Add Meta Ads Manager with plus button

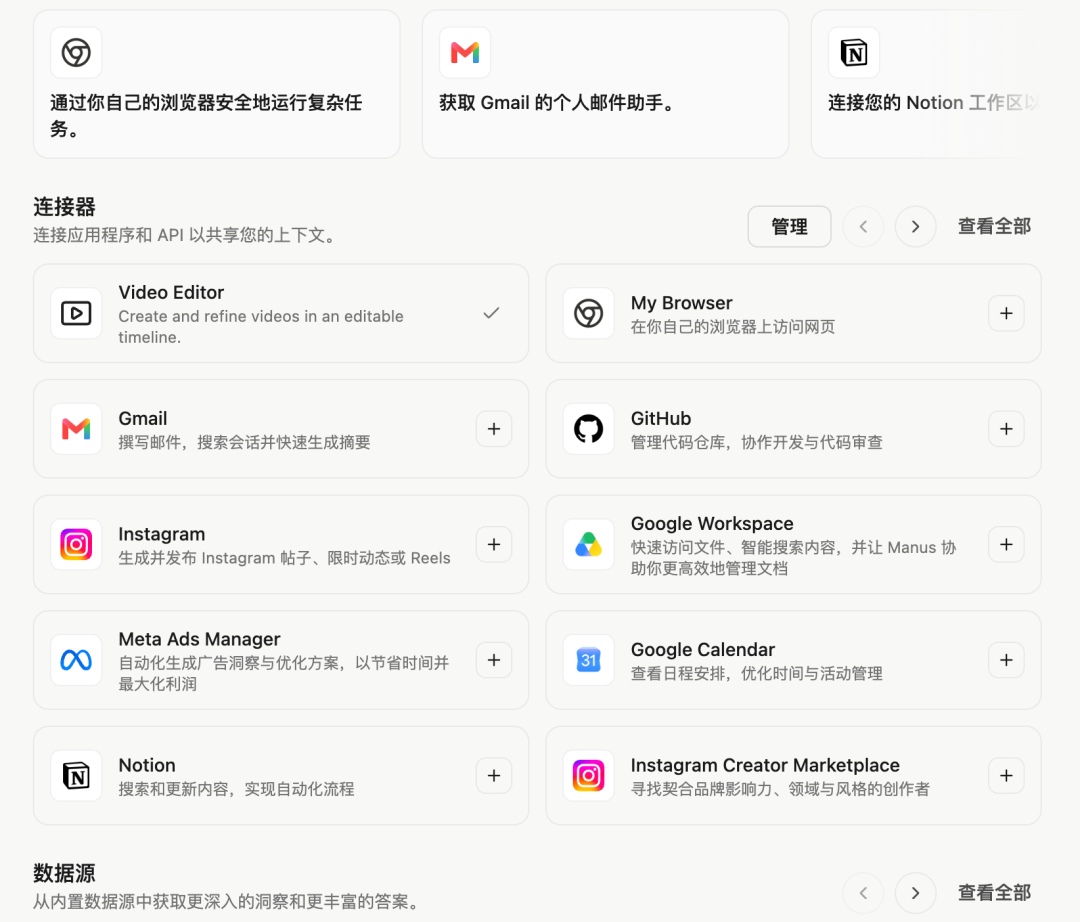point(494,660)
